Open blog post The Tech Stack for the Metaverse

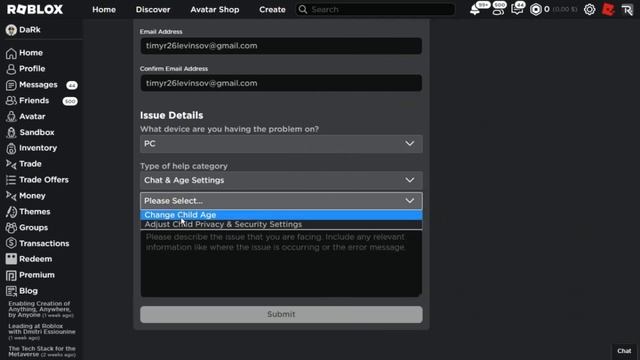tap(42, 351)
